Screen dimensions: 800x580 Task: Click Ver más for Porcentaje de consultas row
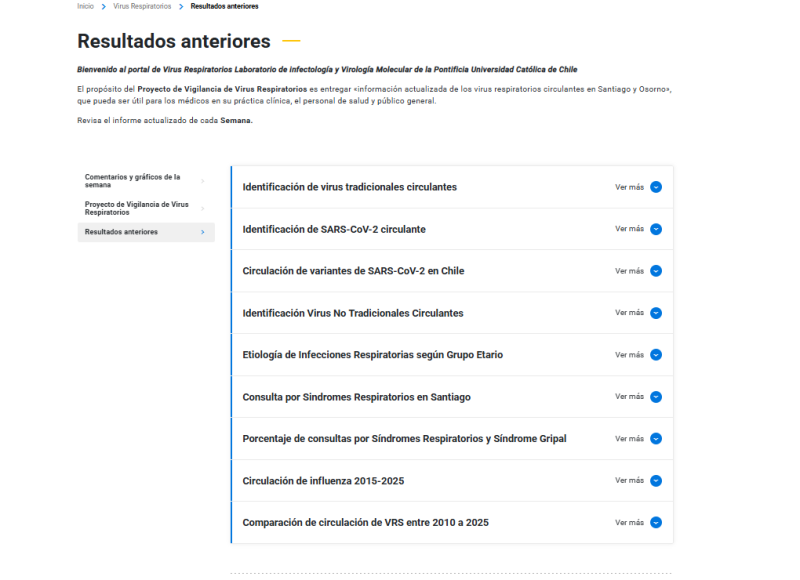629,439
